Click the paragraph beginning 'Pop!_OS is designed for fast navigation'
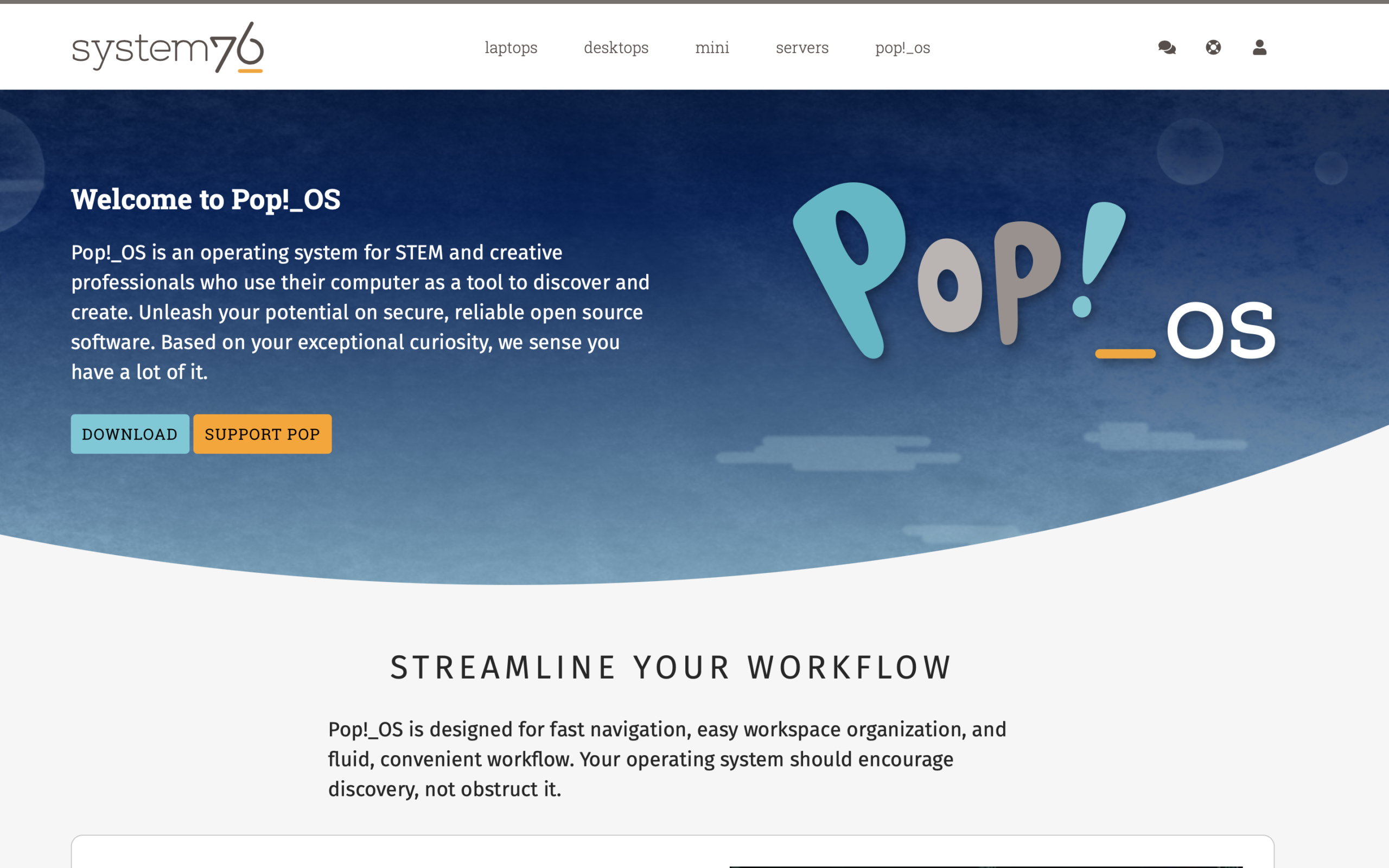1389x868 pixels. pyautogui.click(x=667, y=759)
